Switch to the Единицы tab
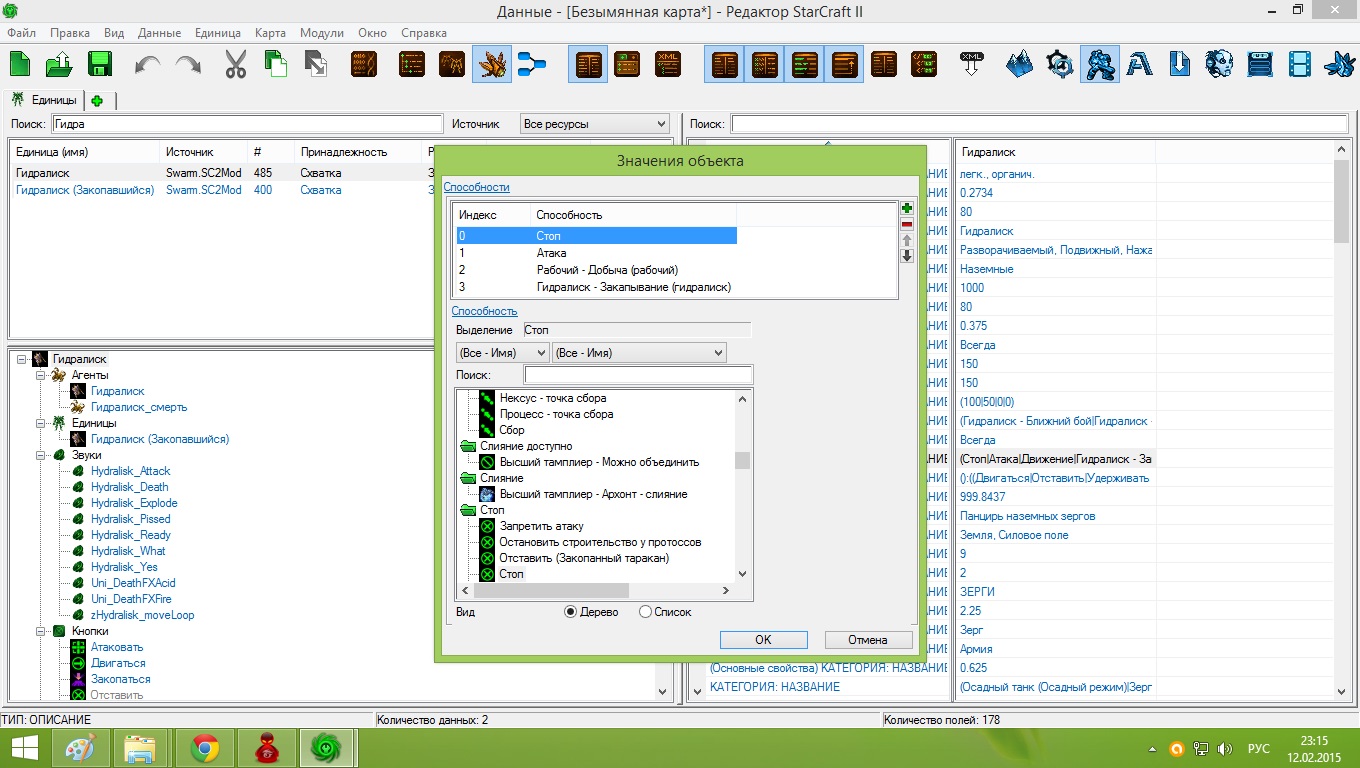1360x768 pixels. point(44,100)
